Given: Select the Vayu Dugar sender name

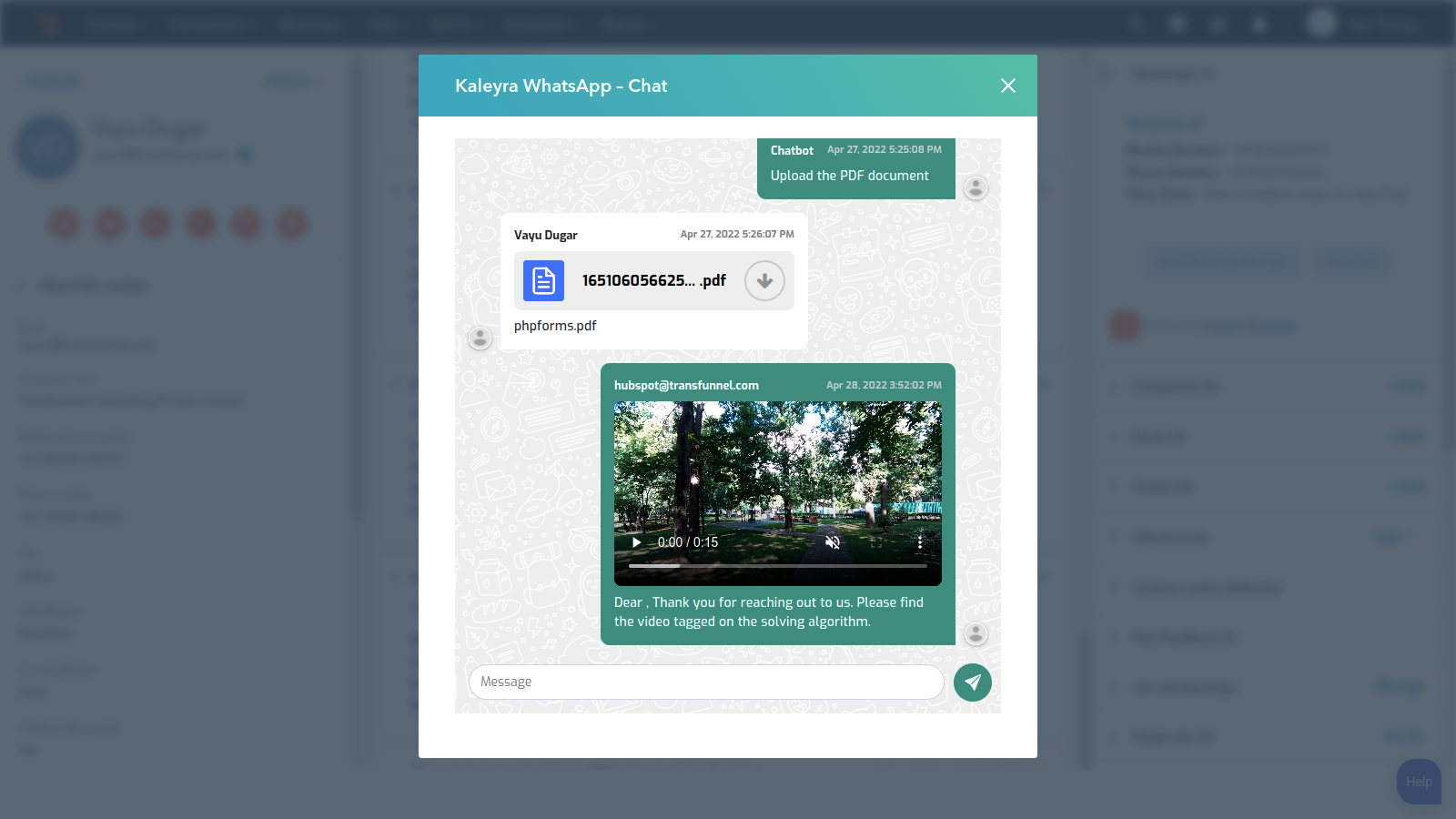Looking at the screenshot, I should [x=546, y=235].
